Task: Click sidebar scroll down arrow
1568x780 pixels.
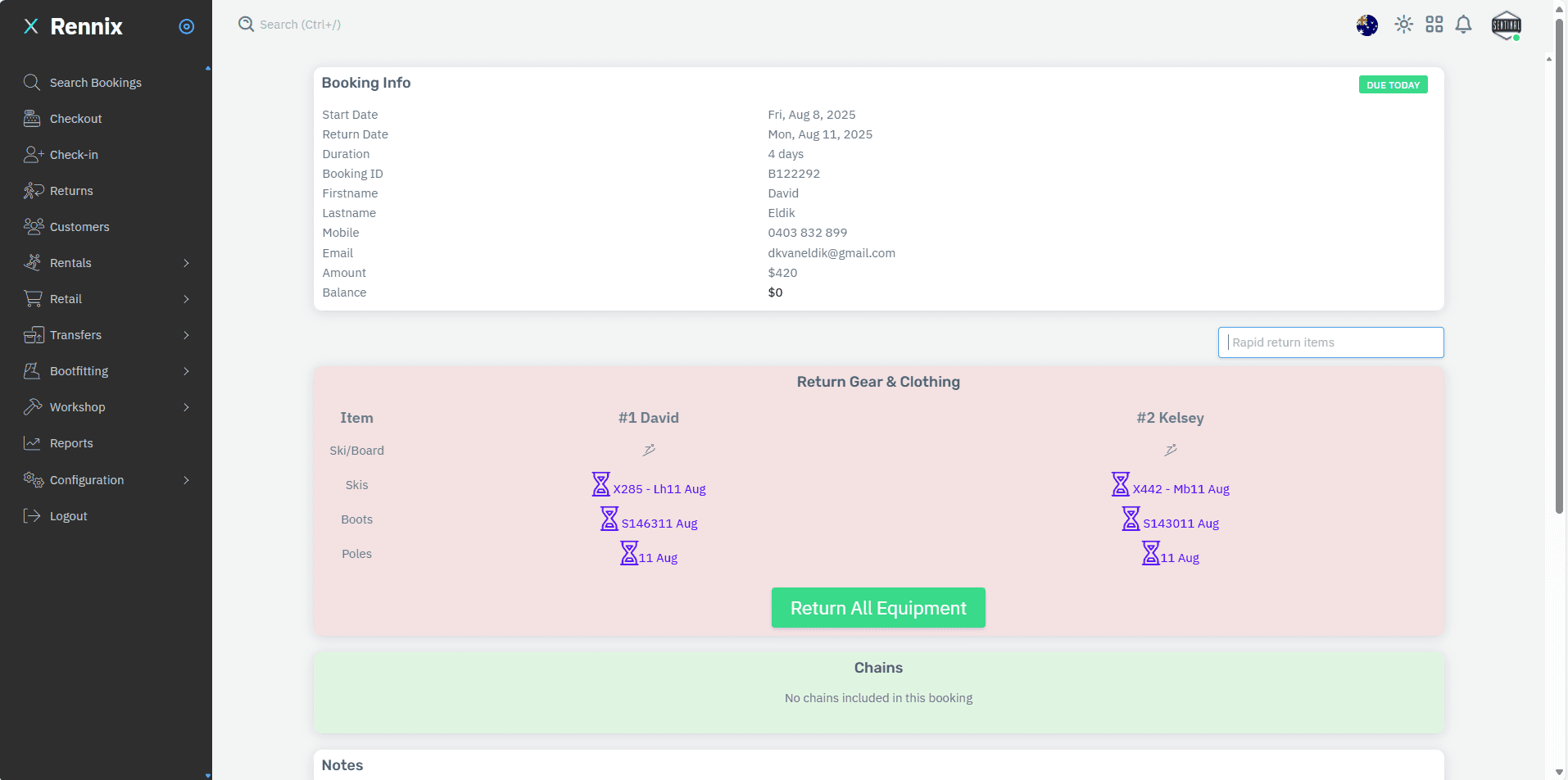Action: click(x=208, y=775)
